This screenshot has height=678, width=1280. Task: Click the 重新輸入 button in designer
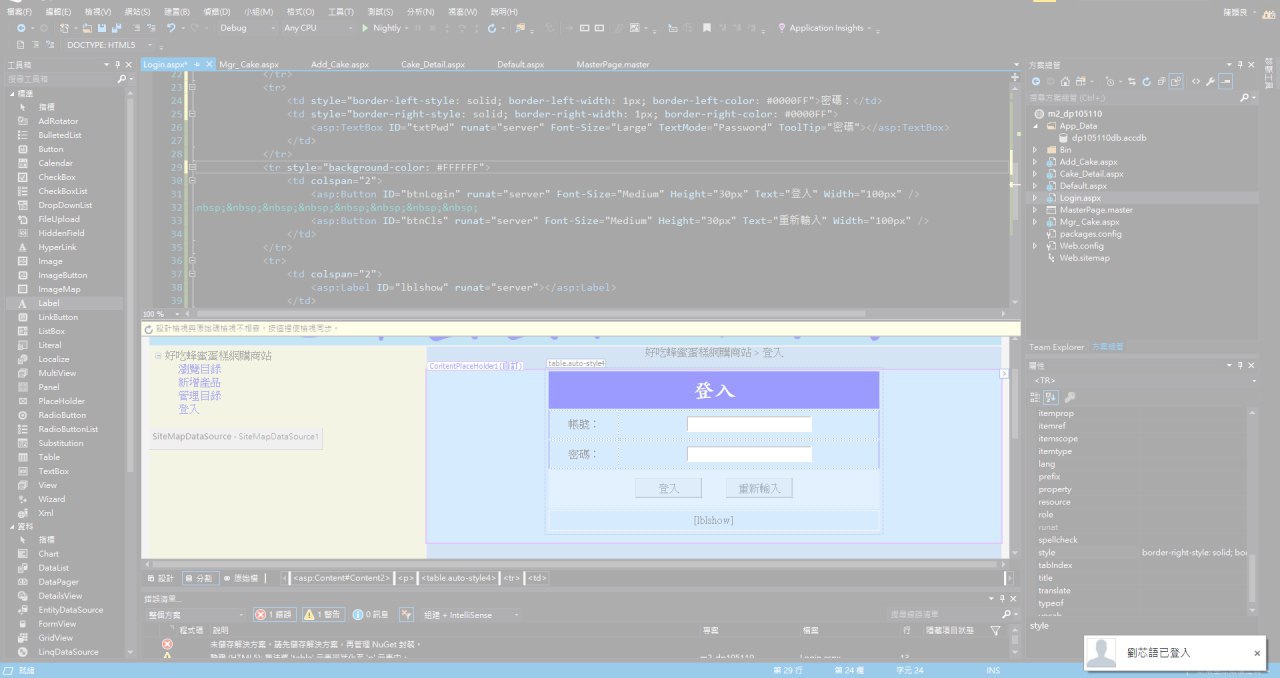[x=759, y=488]
